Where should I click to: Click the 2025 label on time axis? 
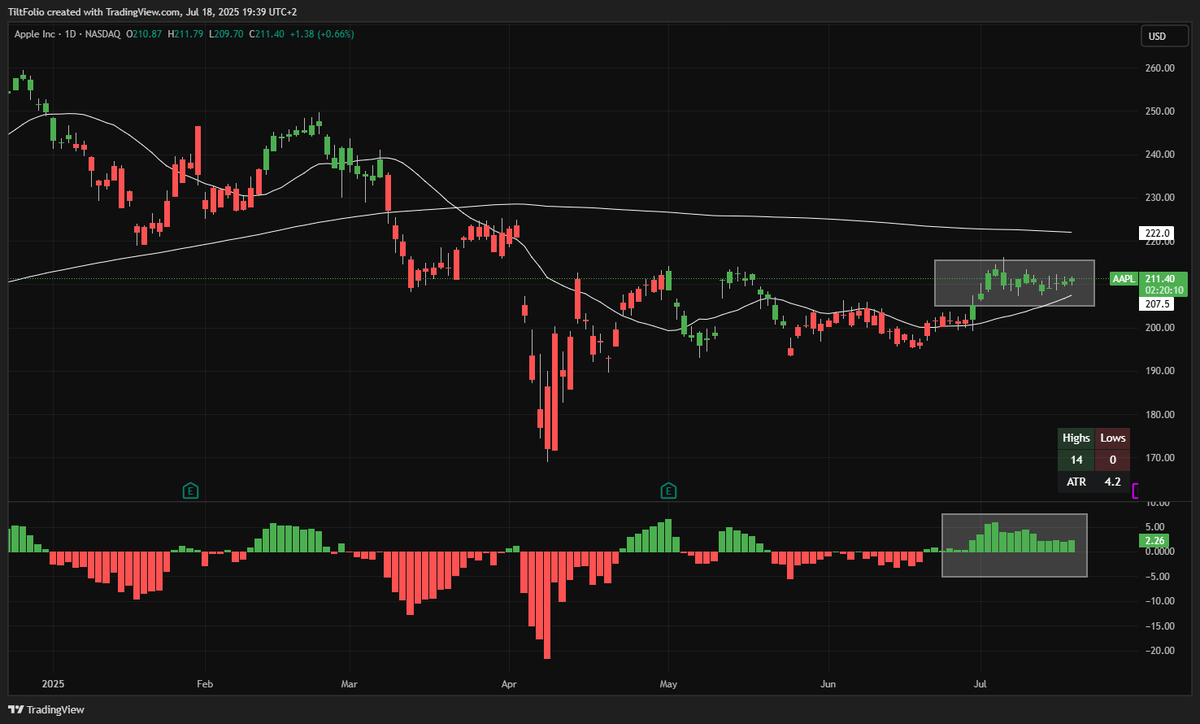click(53, 685)
